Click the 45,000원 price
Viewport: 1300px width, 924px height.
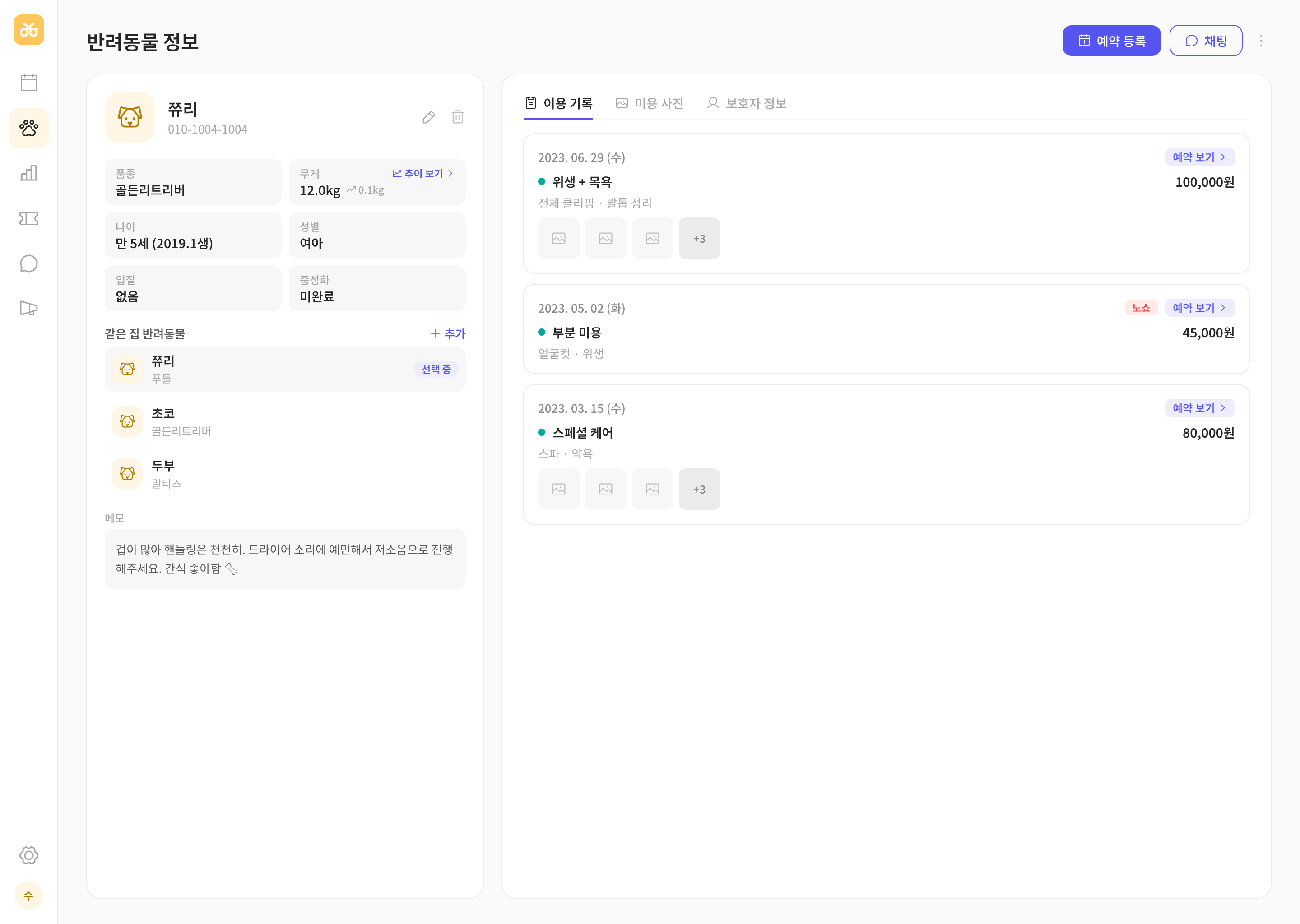tap(1208, 333)
